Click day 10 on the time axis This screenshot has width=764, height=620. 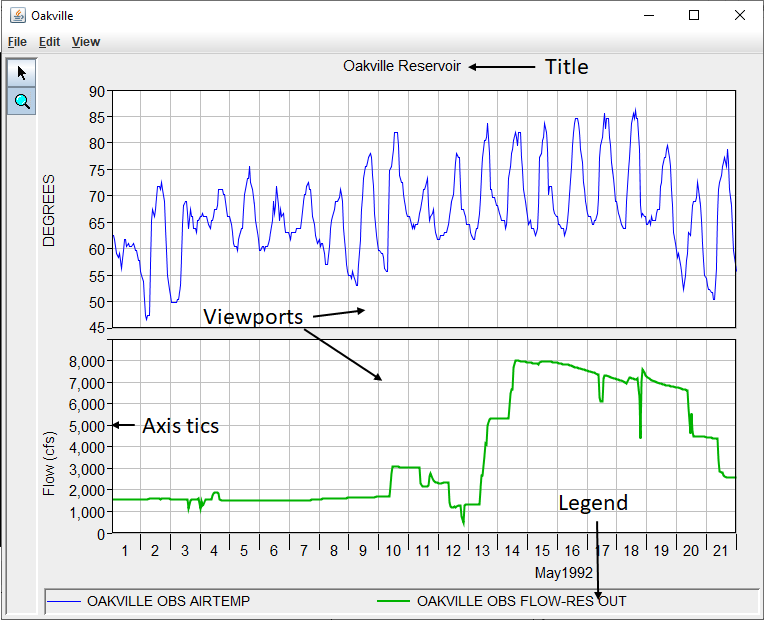coord(393,551)
